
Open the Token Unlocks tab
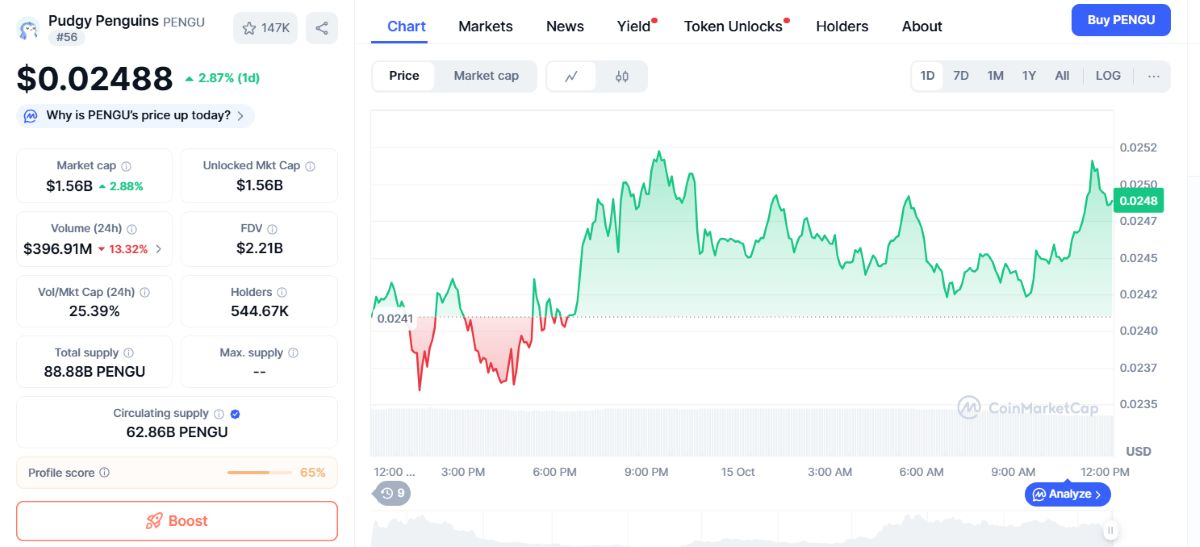[x=733, y=26]
